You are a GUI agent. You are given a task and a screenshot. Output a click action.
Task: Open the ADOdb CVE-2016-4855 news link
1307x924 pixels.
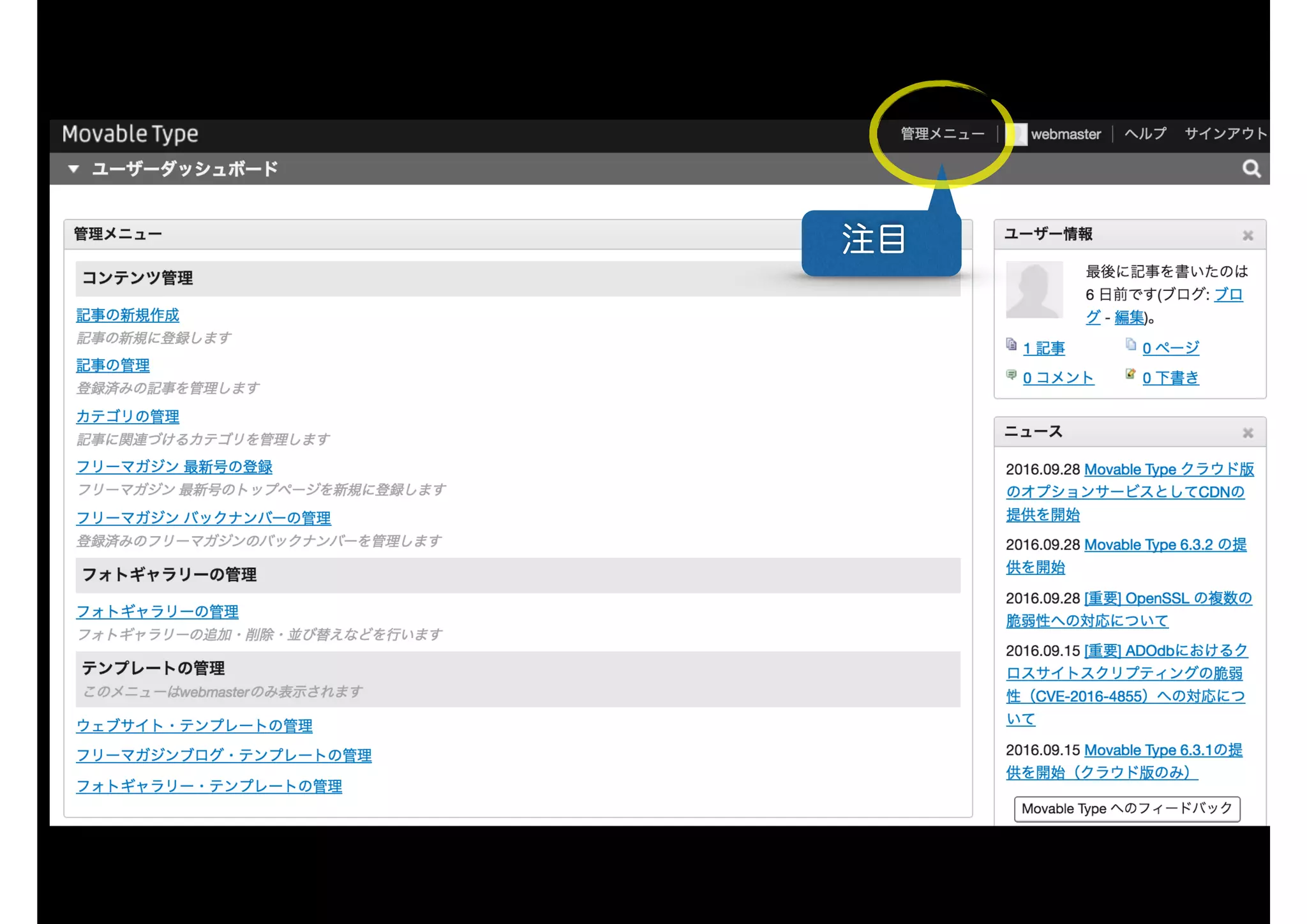[1127, 685]
